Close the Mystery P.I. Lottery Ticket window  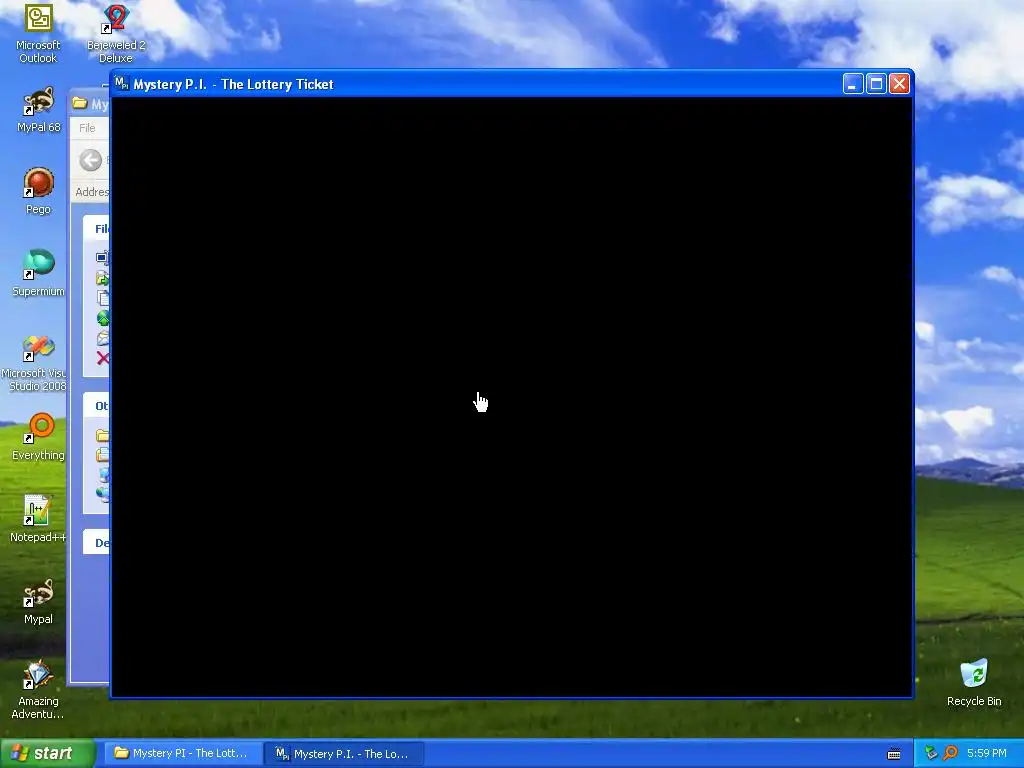point(899,84)
